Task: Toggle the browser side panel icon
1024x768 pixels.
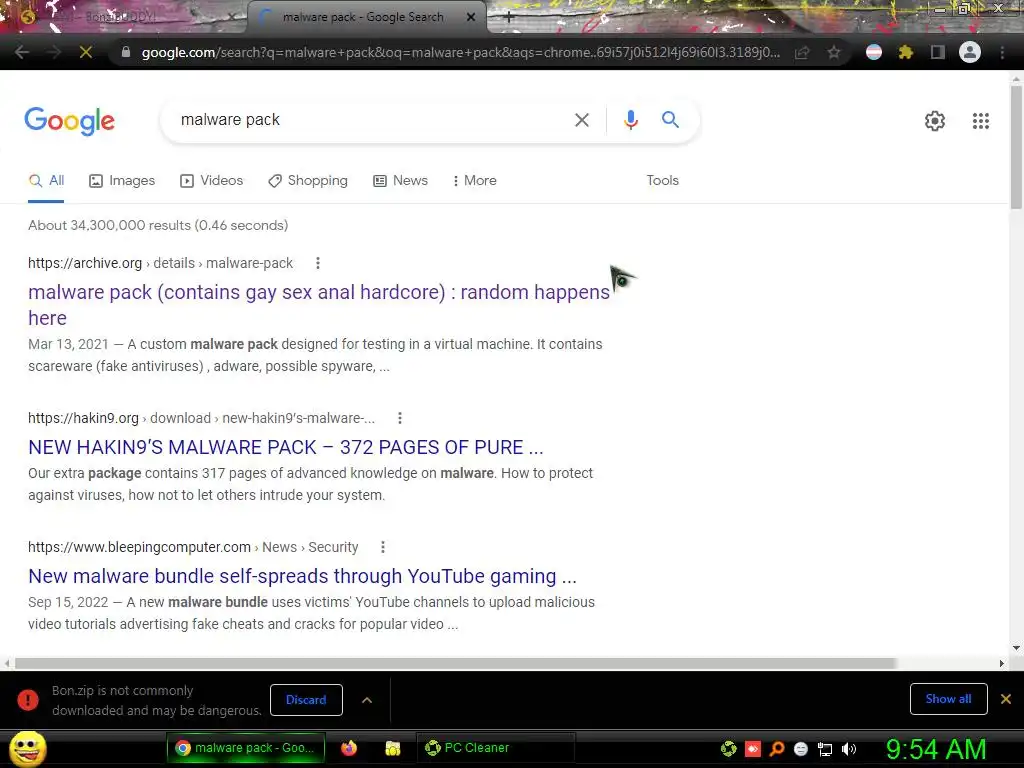Action: click(938, 52)
